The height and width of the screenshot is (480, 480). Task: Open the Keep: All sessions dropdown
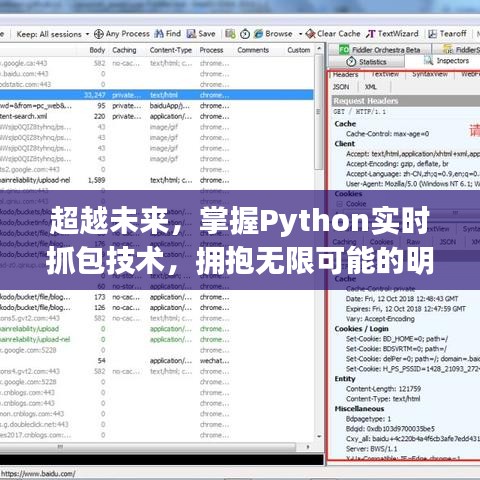53,34
